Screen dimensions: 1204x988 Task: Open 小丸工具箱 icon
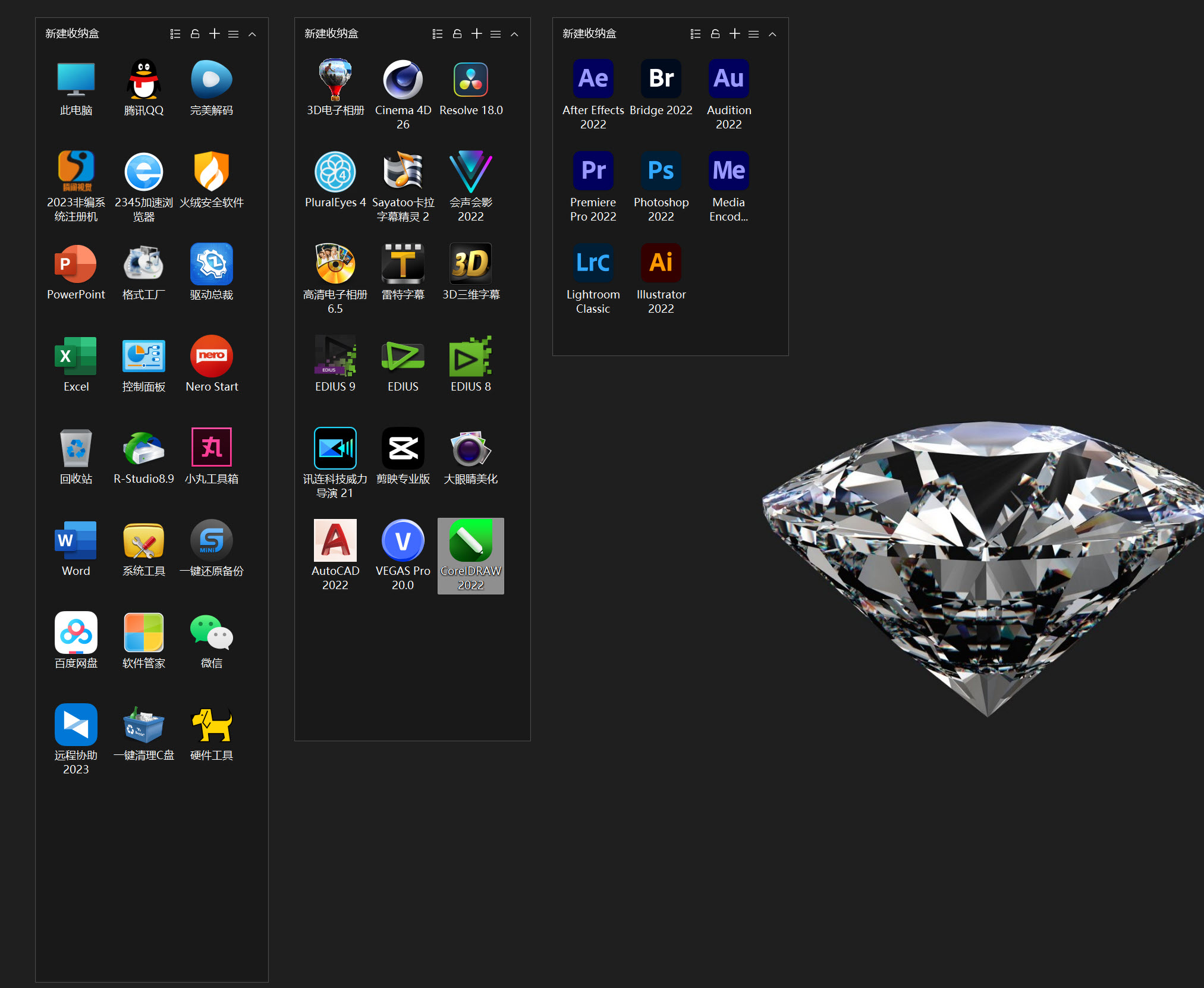pyautogui.click(x=212, y=447)
